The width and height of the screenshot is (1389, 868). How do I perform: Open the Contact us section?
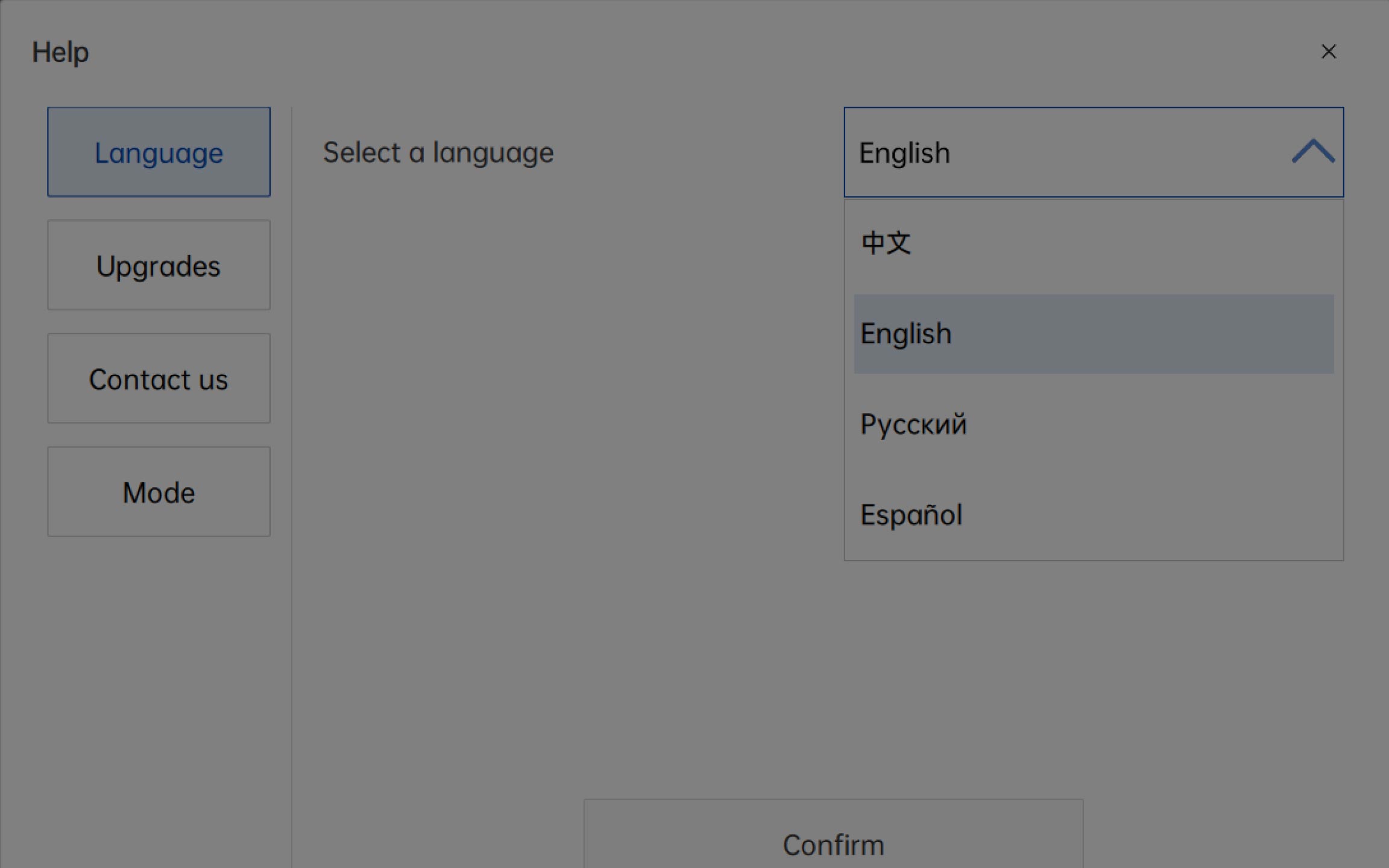tap(159, 379)
